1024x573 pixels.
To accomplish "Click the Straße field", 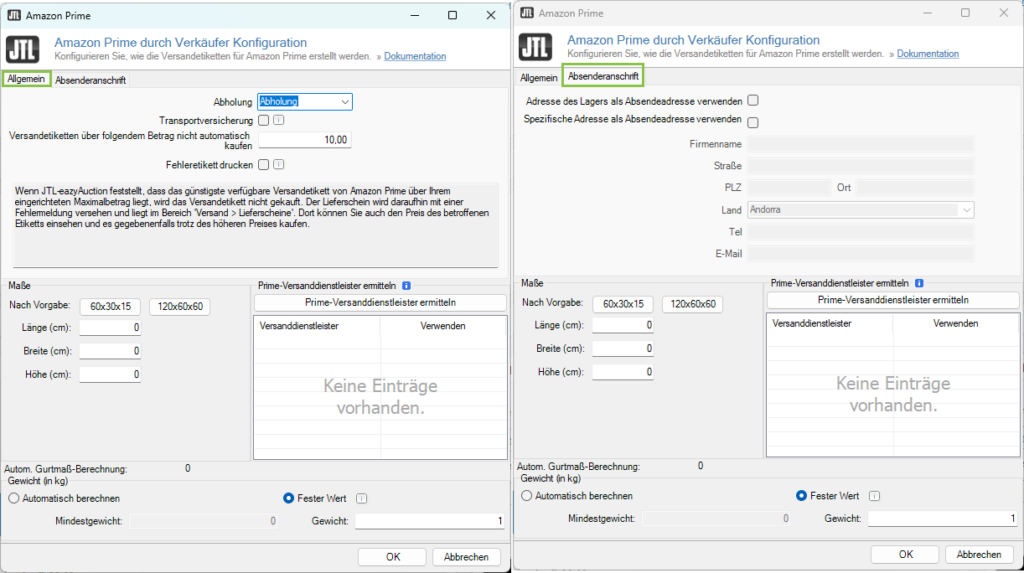I will coord(861,166).
